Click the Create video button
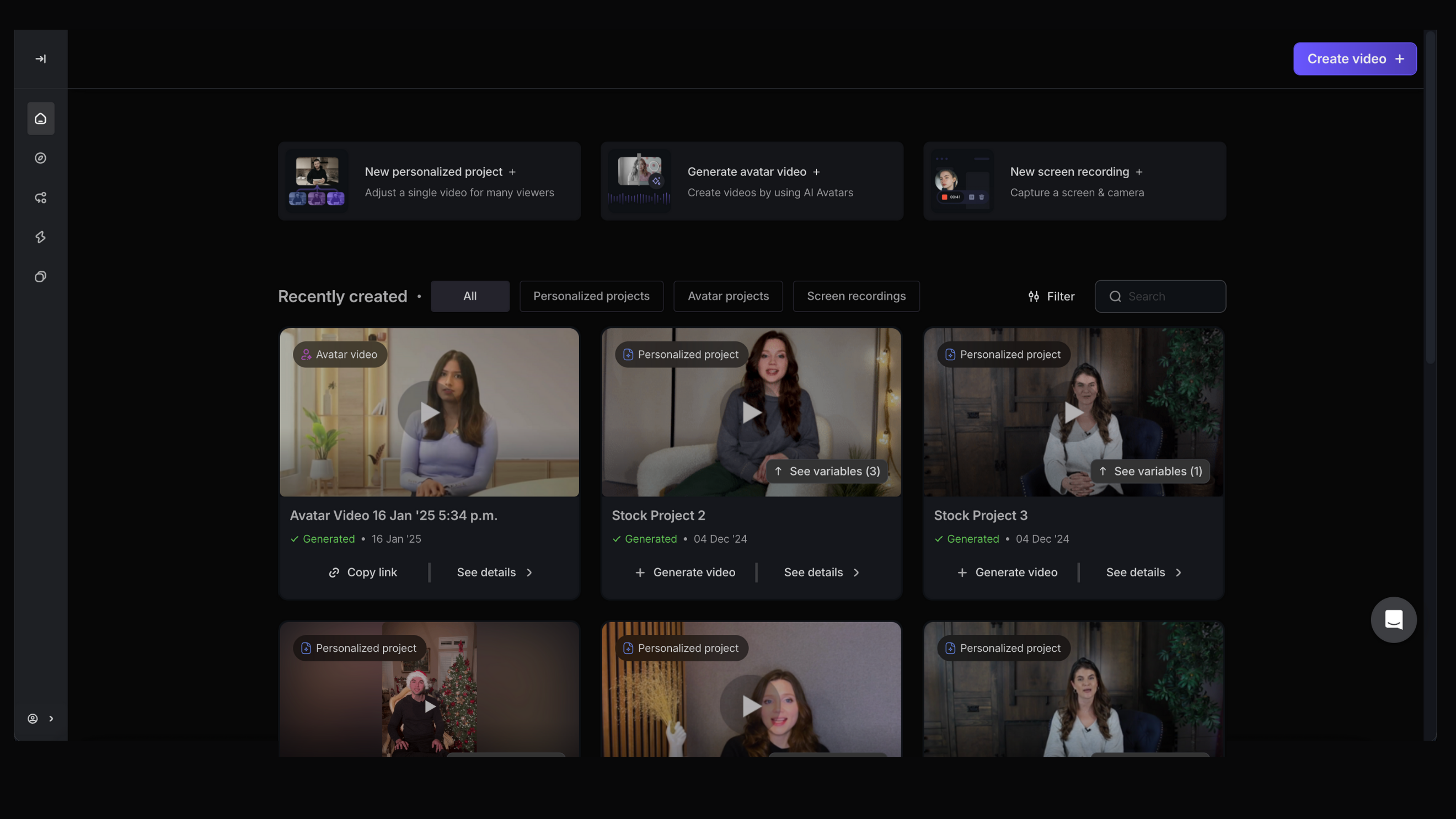Viewport: 1456px width, 819px height. tap(1355, 59)
